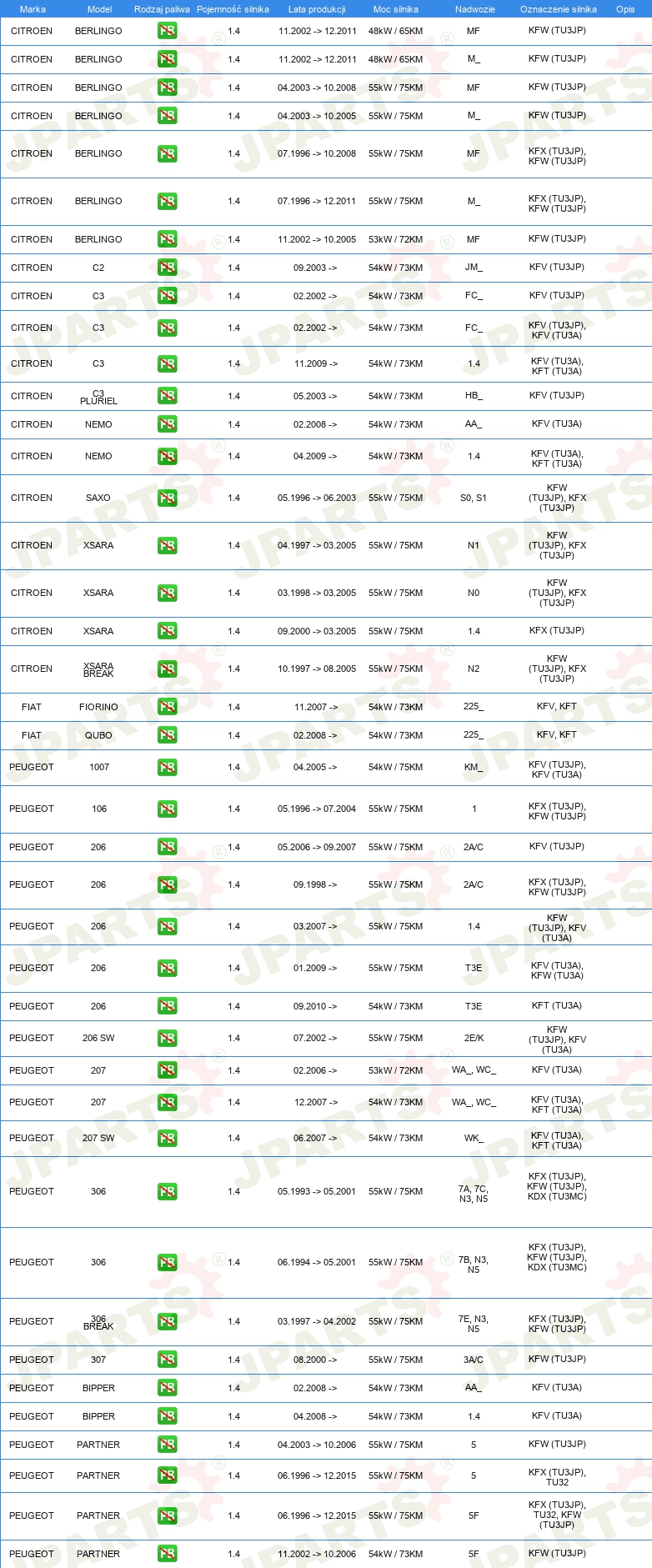Select the 1007 model cell
This screenshot has width=652, height=1568.
[98, 767]
